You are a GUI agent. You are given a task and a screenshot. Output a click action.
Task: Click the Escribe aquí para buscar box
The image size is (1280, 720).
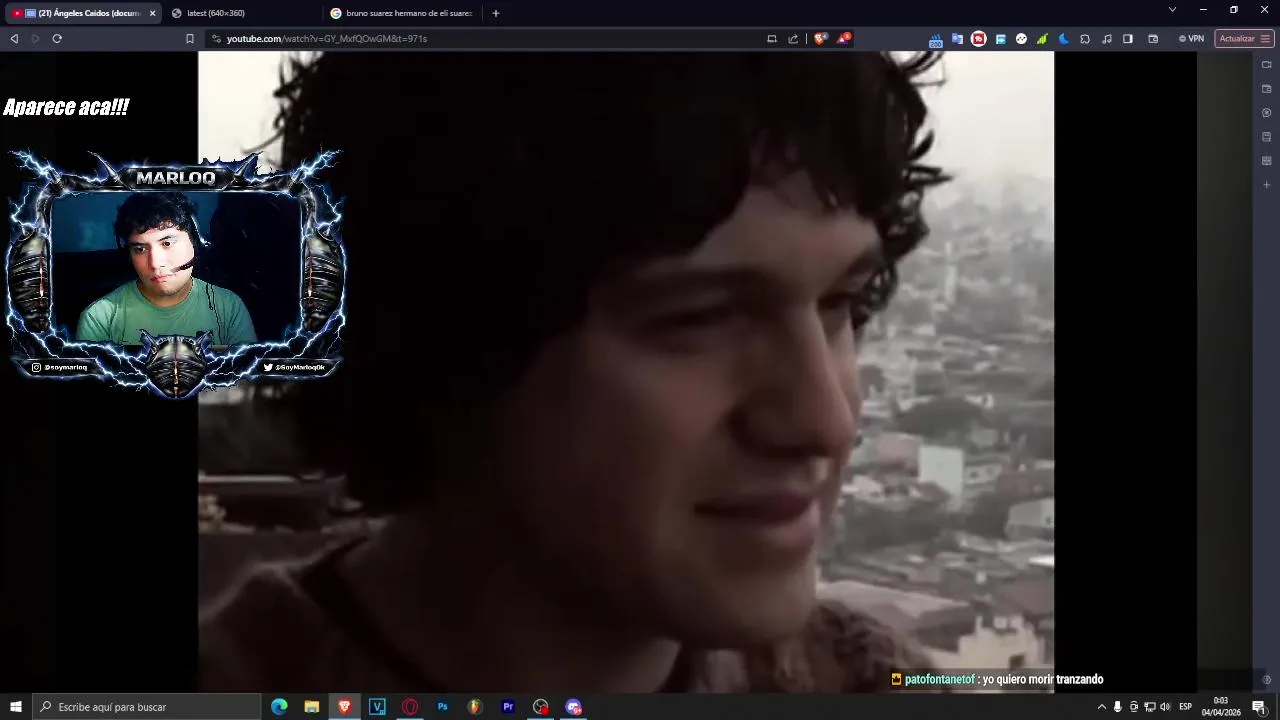click(x=147, y=707)
